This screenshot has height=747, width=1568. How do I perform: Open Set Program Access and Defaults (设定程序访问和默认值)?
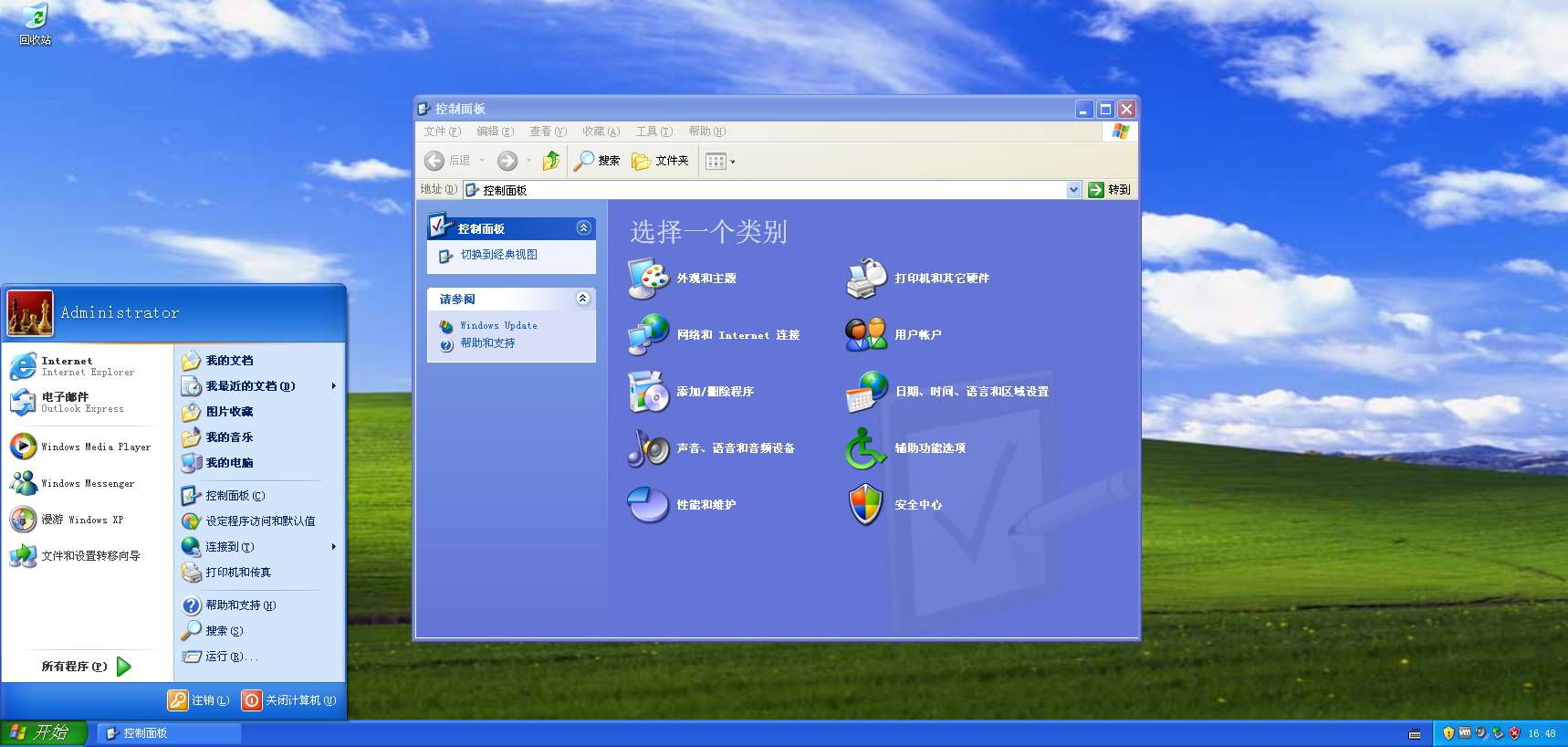259,521
